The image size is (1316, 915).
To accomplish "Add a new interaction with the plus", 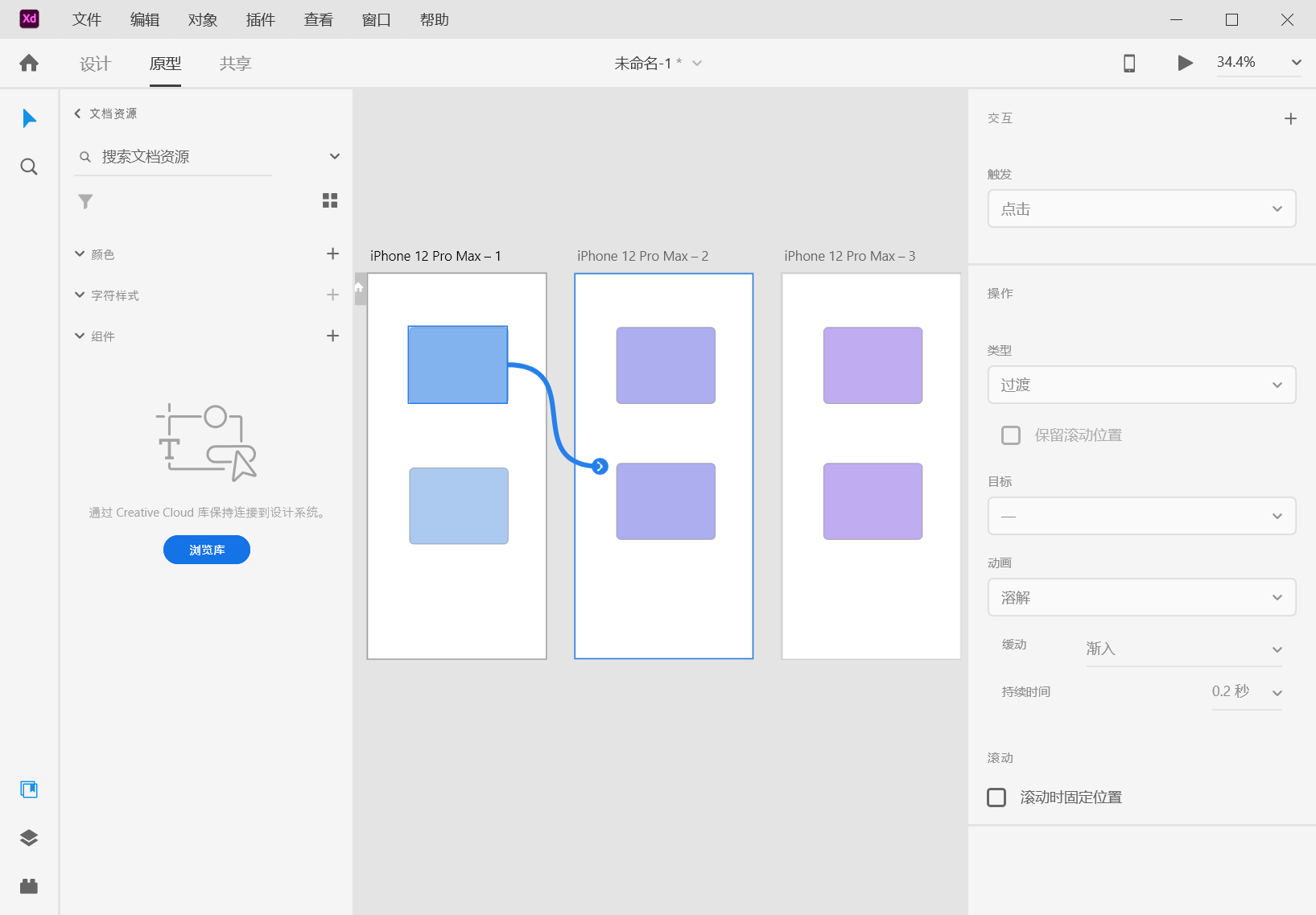I will [1290, 118].
